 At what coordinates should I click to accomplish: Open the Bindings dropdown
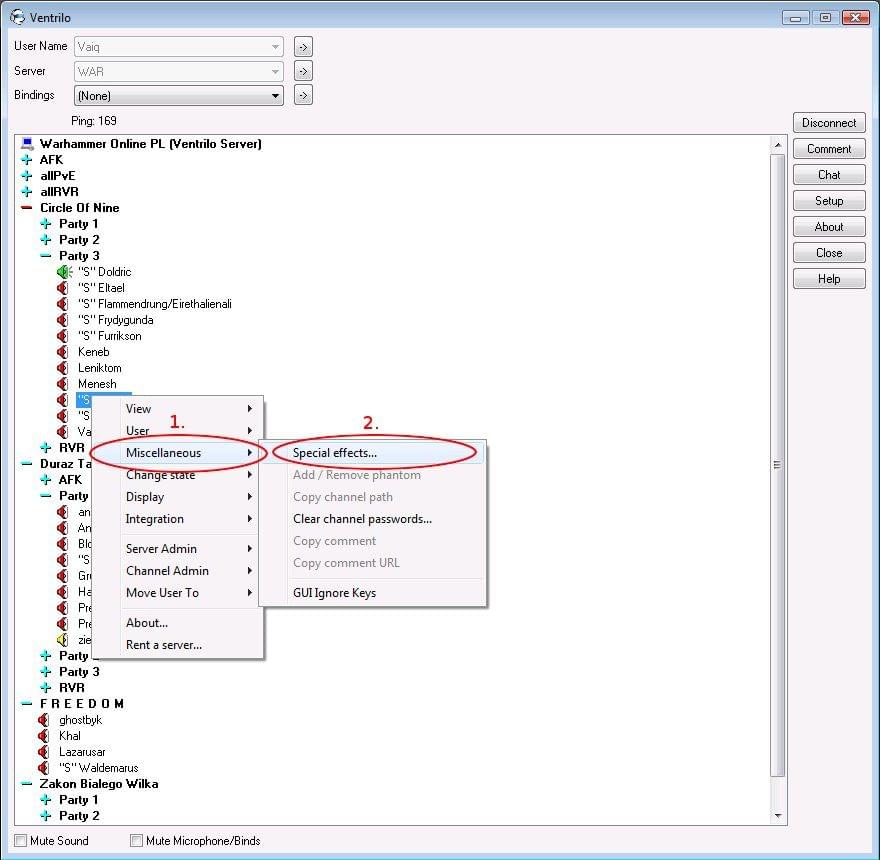coord(178,95)
